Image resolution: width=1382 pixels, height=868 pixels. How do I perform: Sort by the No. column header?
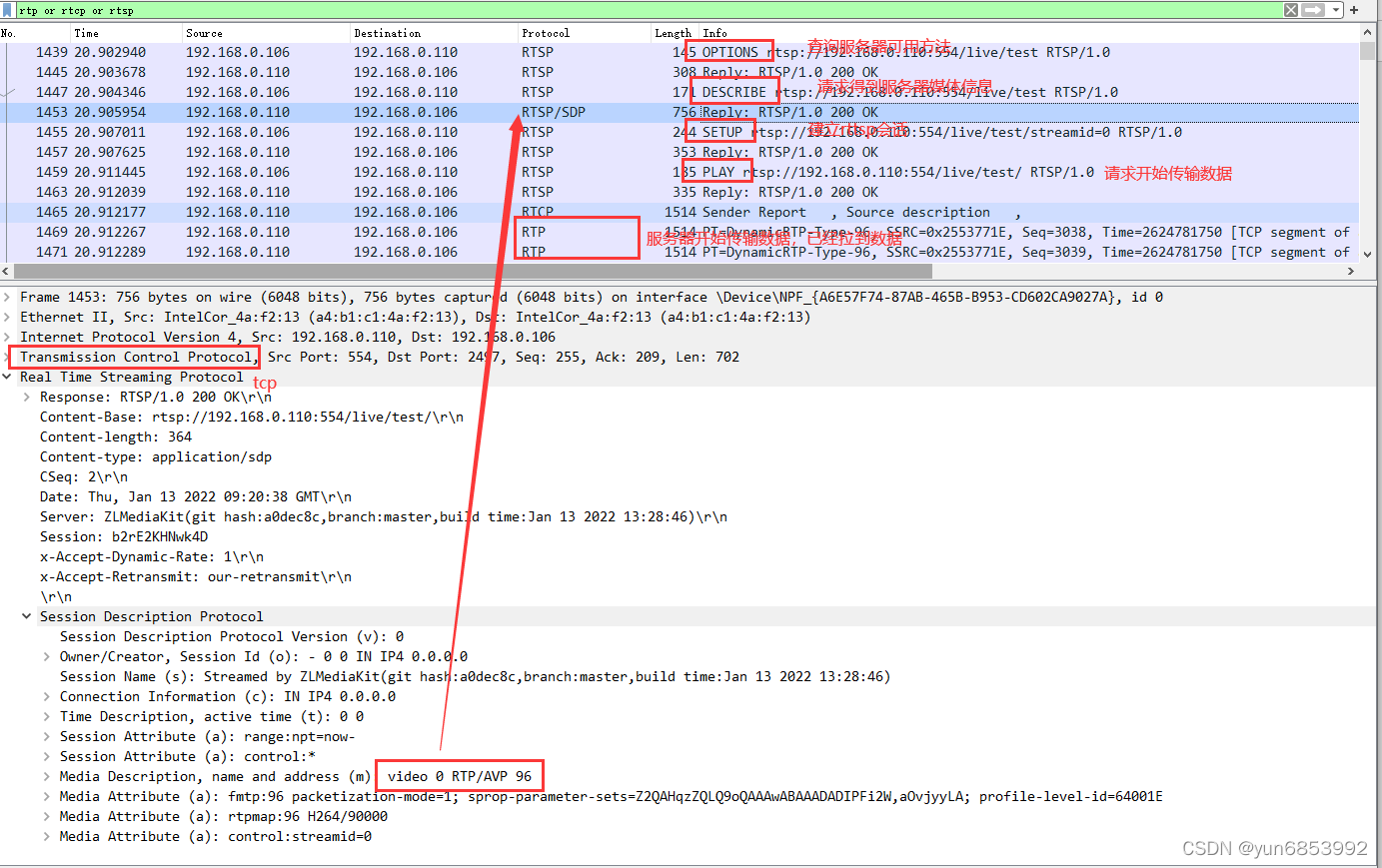8,33
